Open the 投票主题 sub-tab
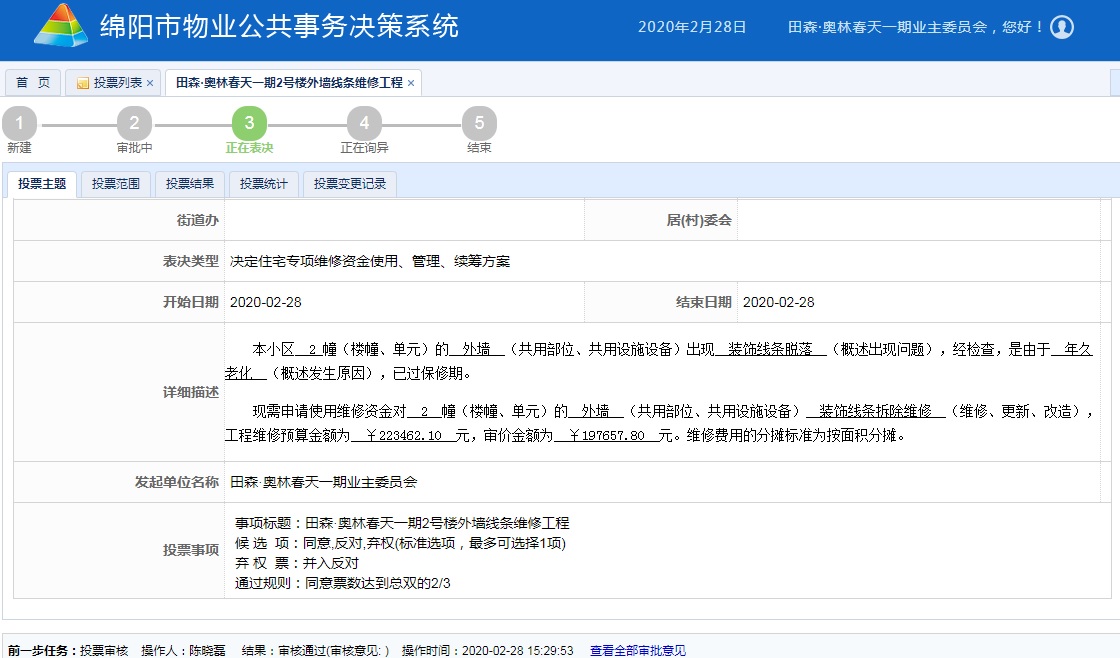Image resolution: width=1120 pixels, height=658 pixels. pos(42,184)
